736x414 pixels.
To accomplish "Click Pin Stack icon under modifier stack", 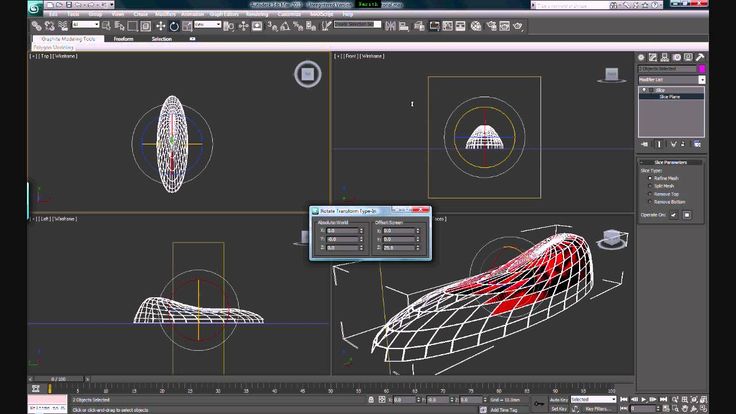I will pos(644,145).
